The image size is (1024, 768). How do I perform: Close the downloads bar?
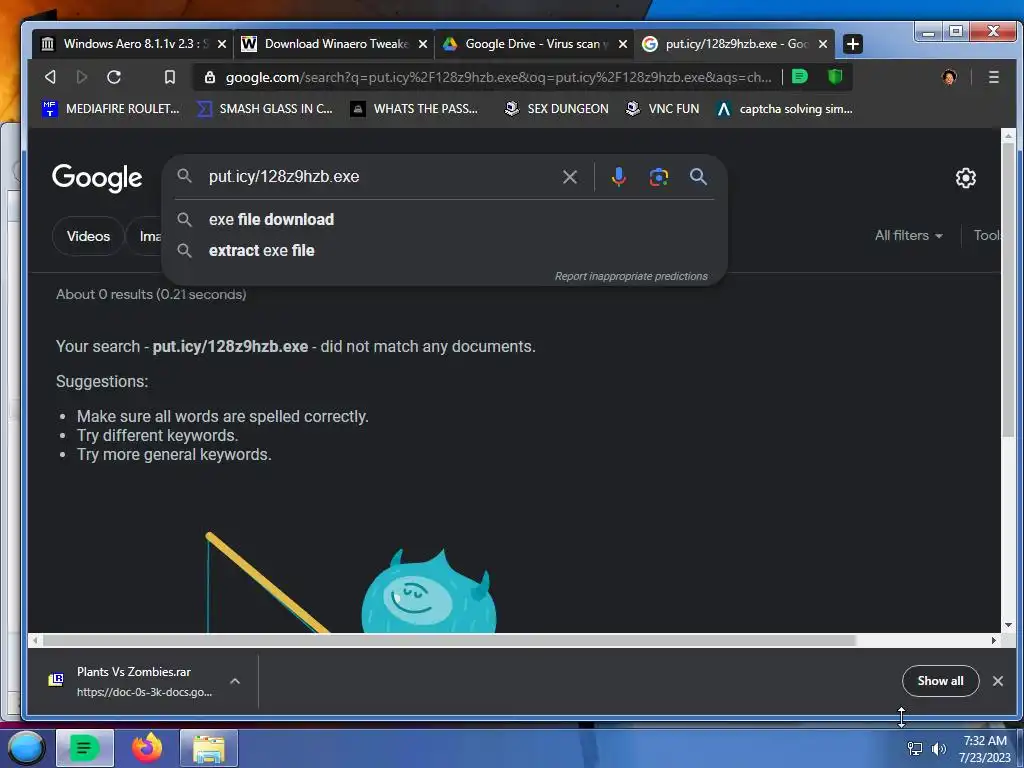click(x=998, y=681)
